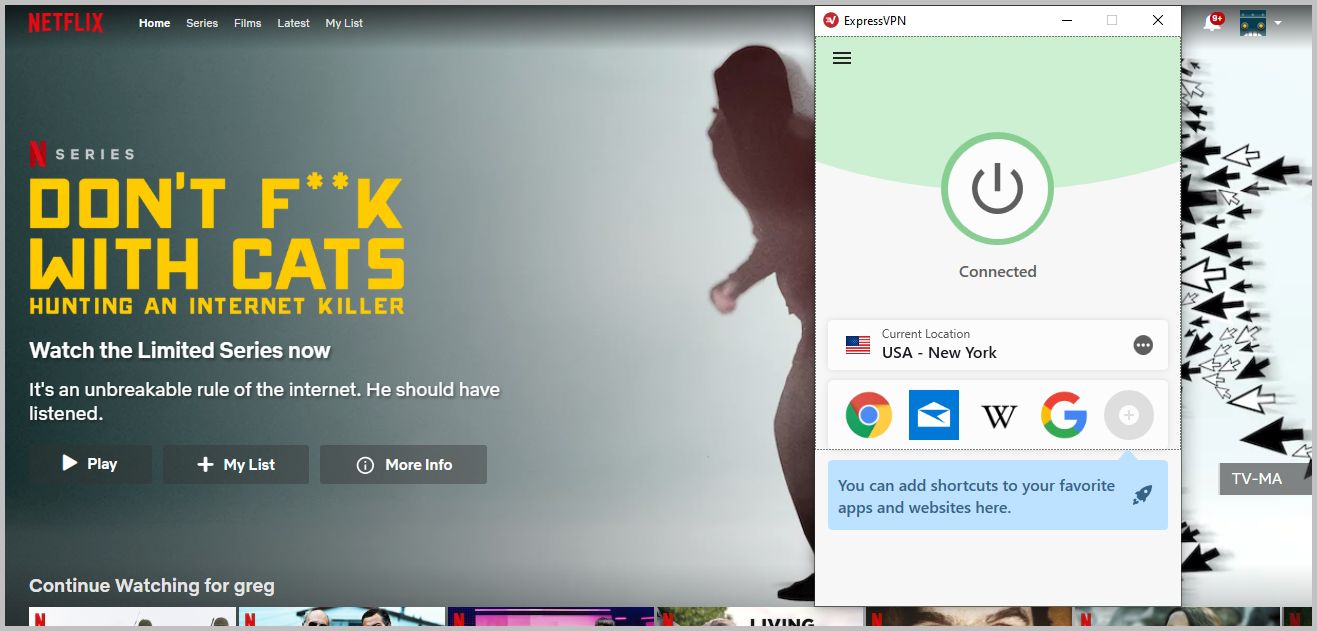Viewport: 1317px width, 631px height.
Task: Add the series to My List
Action: coord(236,464)
